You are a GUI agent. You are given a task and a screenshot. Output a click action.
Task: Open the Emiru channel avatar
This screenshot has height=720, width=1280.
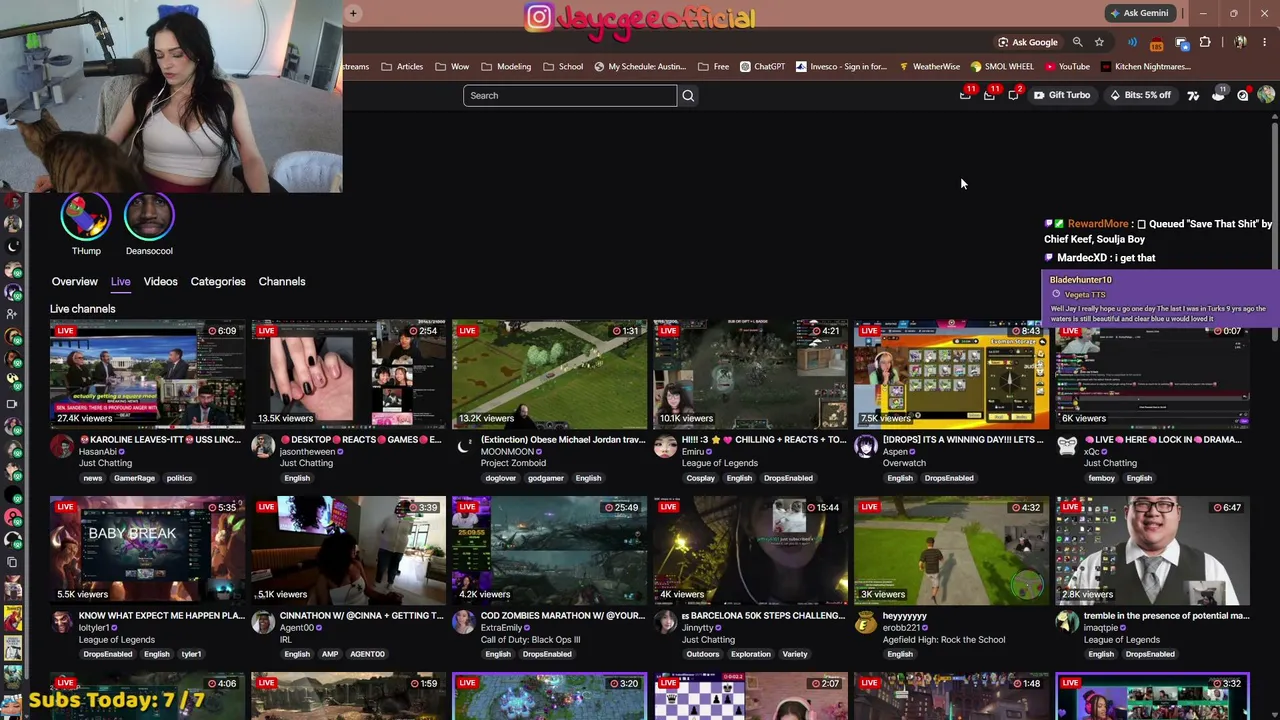(x=665, y=446)
